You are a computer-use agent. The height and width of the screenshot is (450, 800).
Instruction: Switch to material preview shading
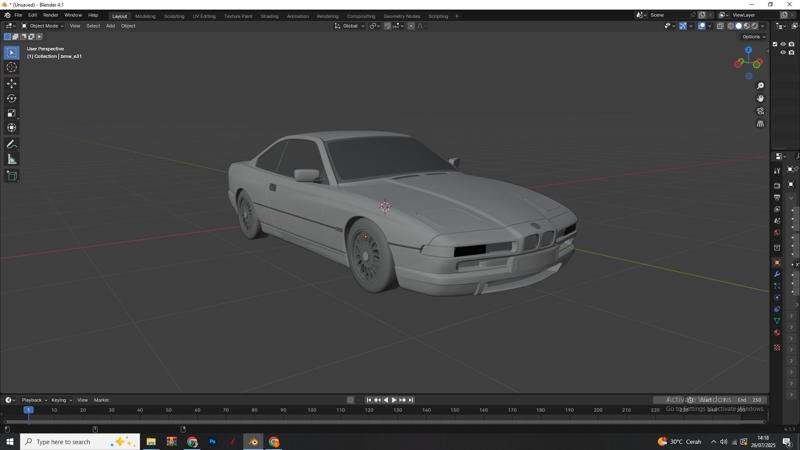point(746,26)
